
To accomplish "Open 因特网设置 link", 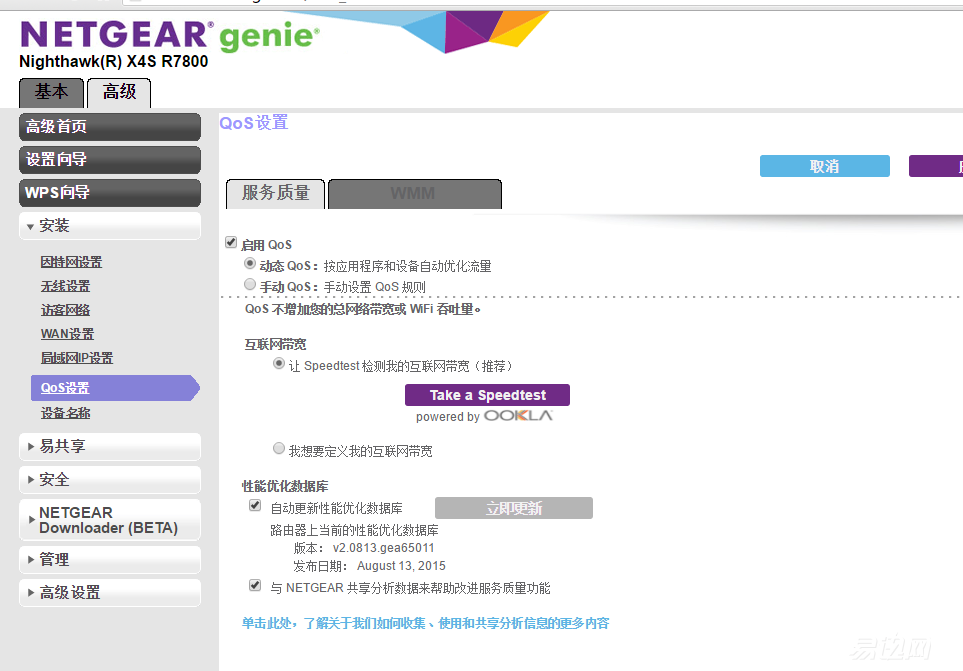I will (x=71, y=262).
